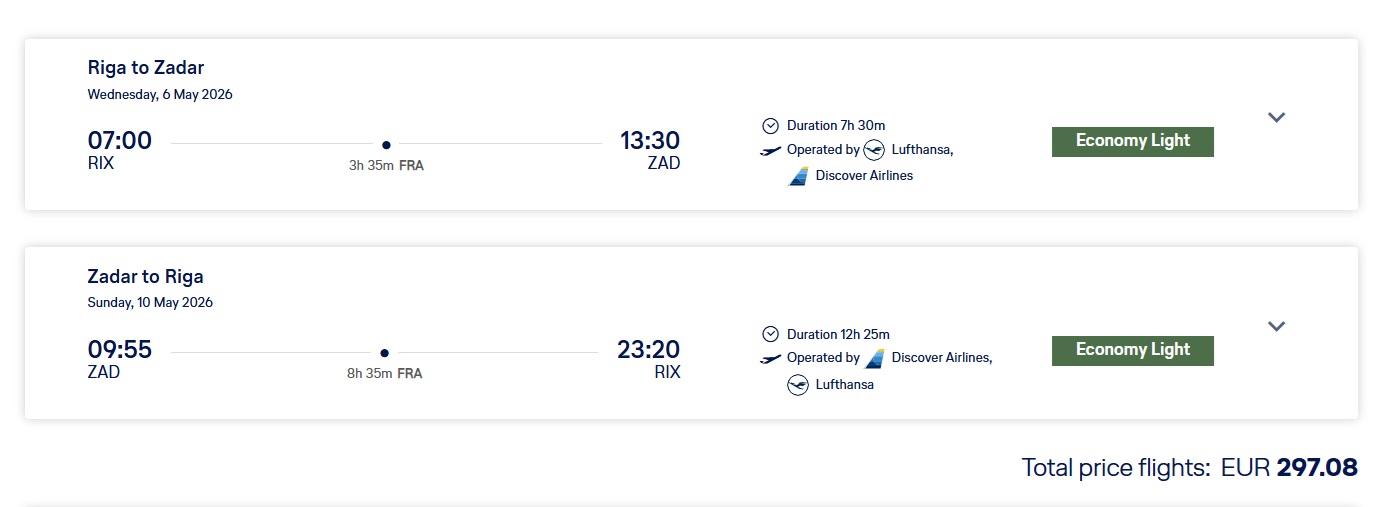Image resolution: width=1381 pixels, height=507 pixels.
Task: Select the Economy Light badge for Riga to Zadar
Action: [x=1132, y=142]
